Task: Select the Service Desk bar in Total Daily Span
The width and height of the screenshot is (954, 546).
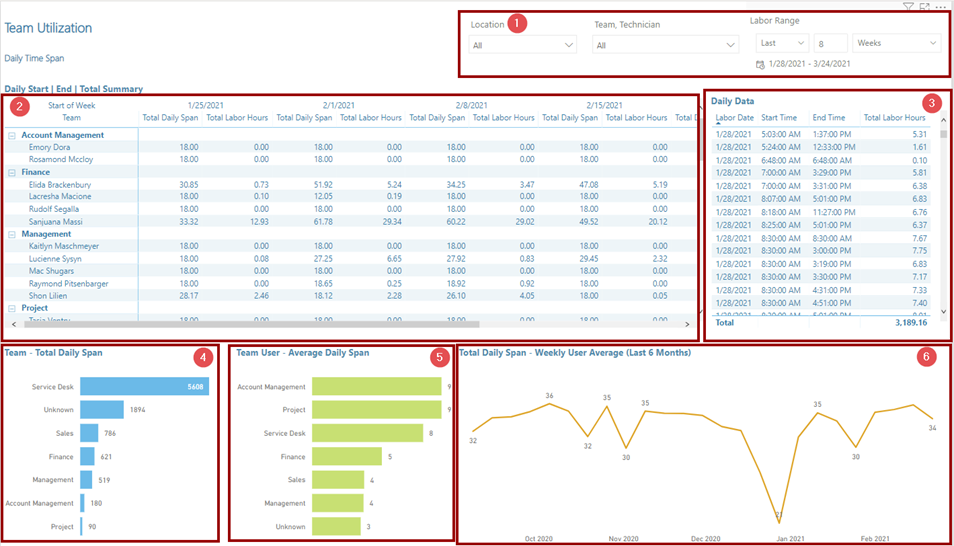Action: (x=144, y=386)
